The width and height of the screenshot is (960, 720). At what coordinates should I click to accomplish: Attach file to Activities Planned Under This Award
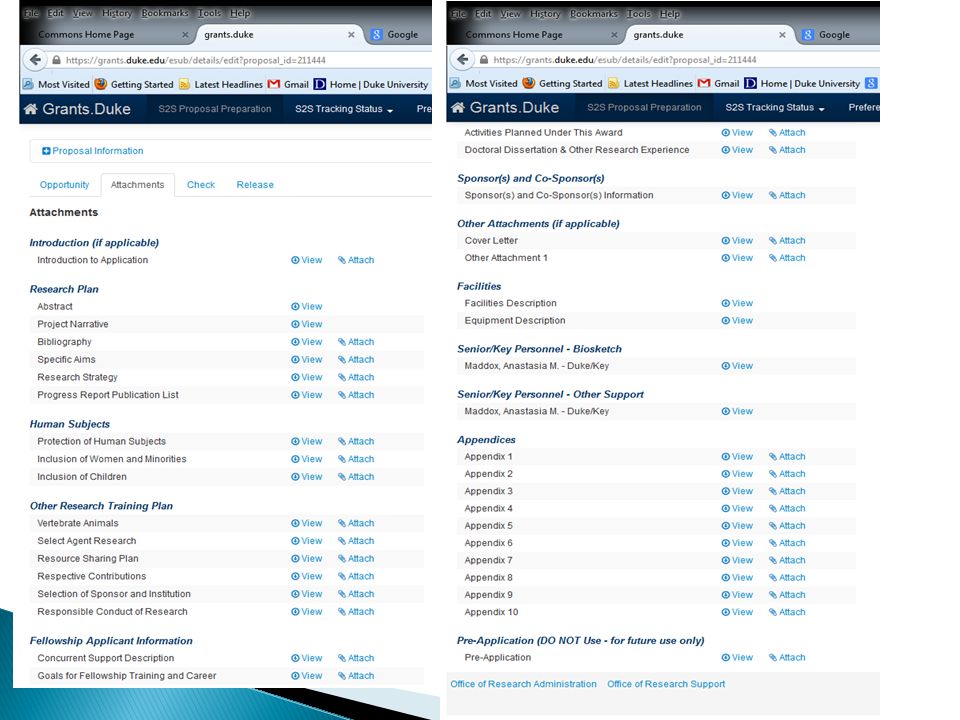pos(787,133)
